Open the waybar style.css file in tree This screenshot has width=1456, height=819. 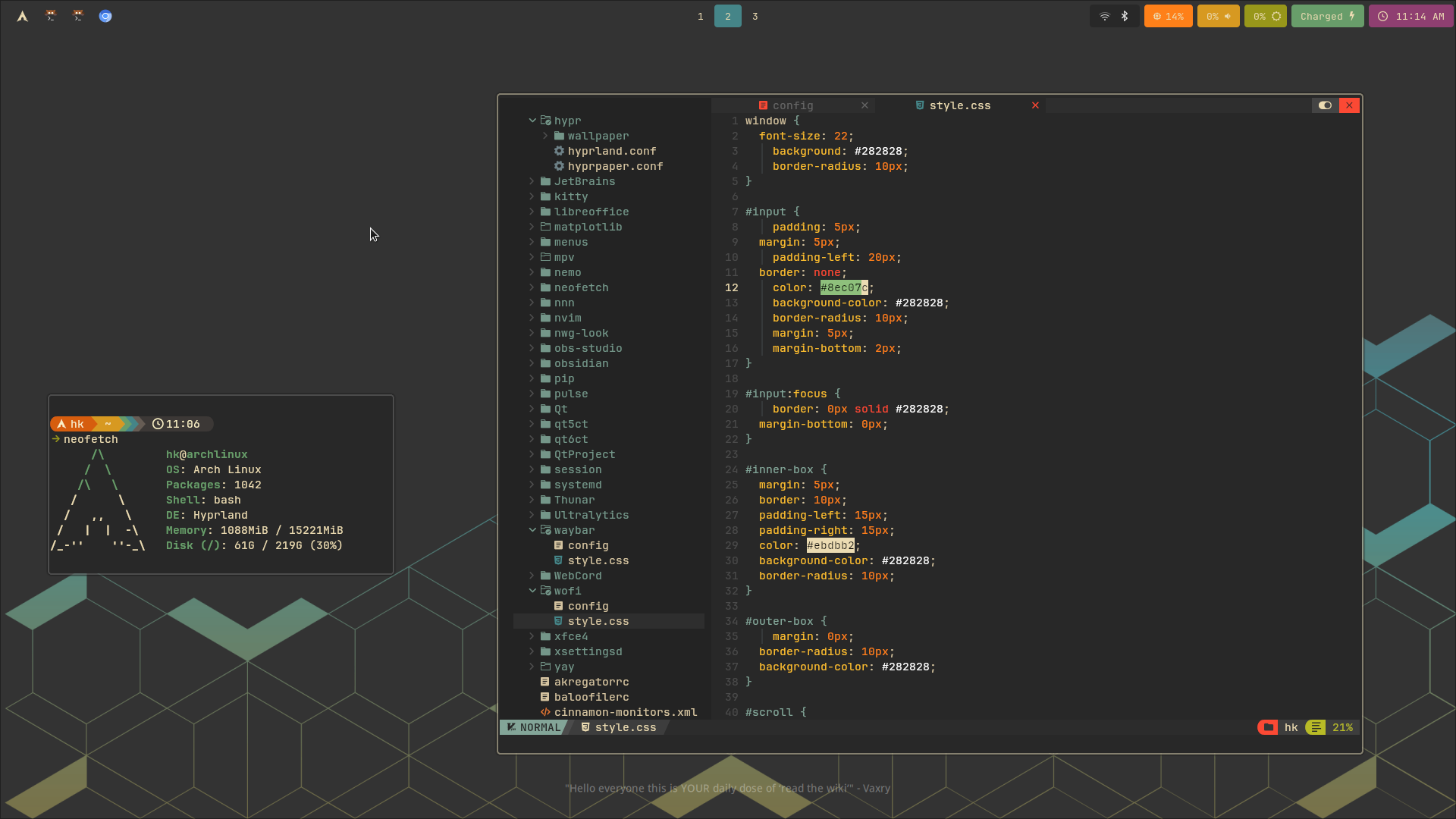(598, 560)
